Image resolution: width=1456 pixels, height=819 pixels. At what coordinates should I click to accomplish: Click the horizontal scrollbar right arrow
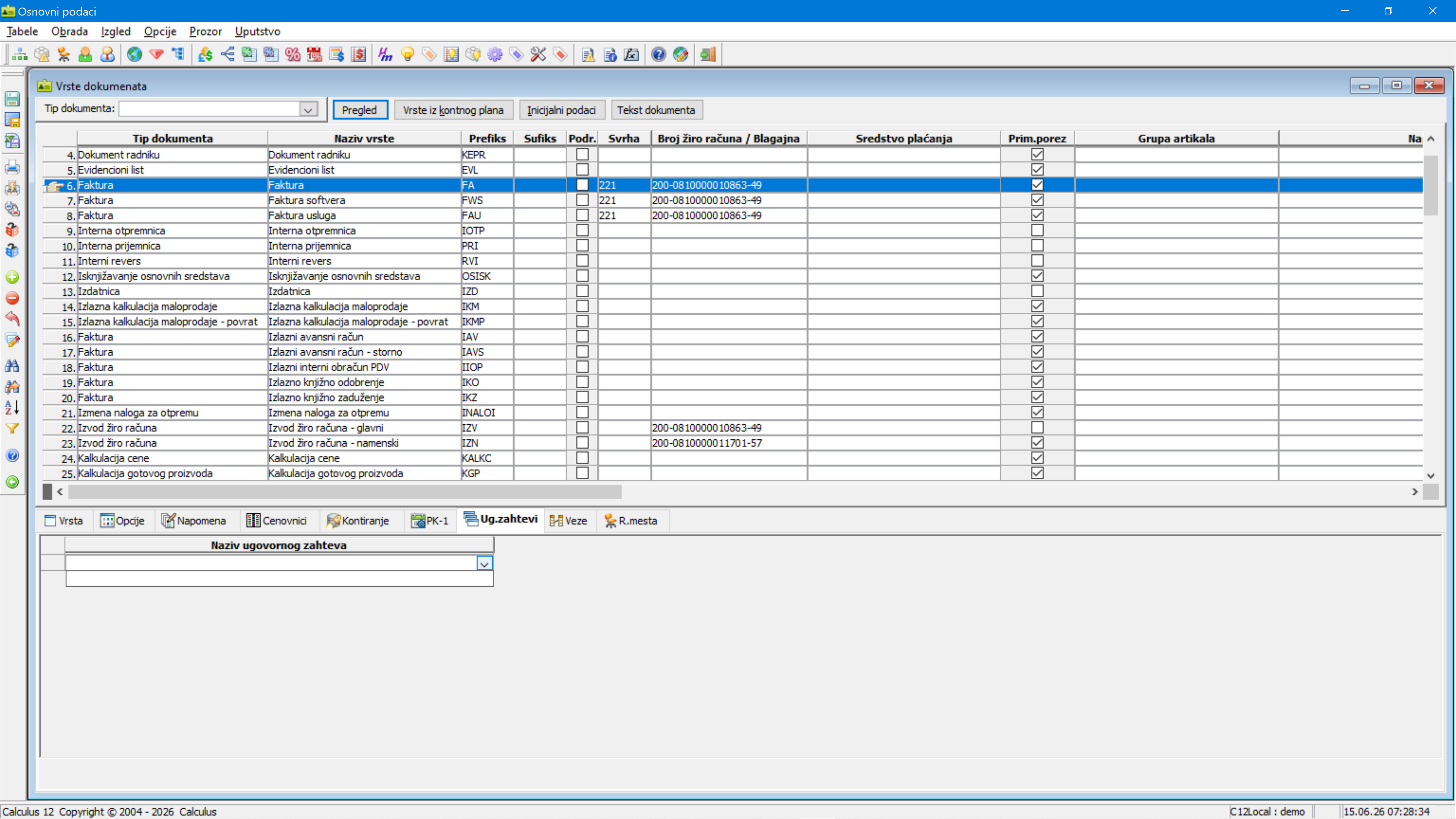tap(1415, 492)
